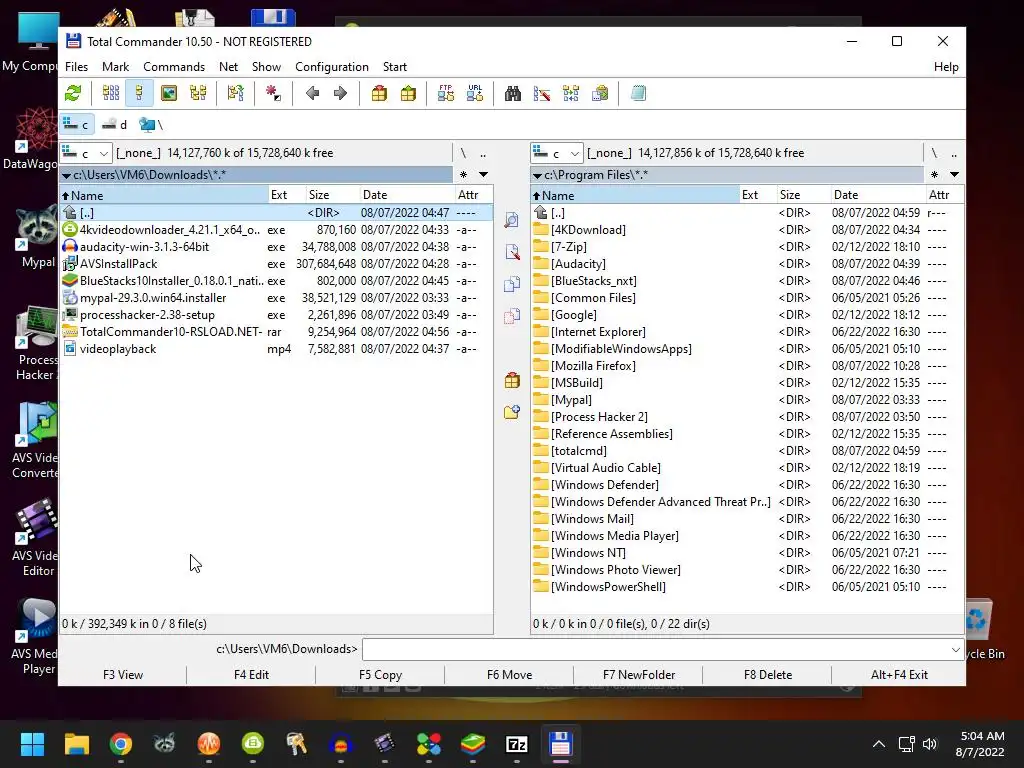1024x768 pixels.
Task: Open Find Files binoculars icon
Action: [x=513, y=93]
